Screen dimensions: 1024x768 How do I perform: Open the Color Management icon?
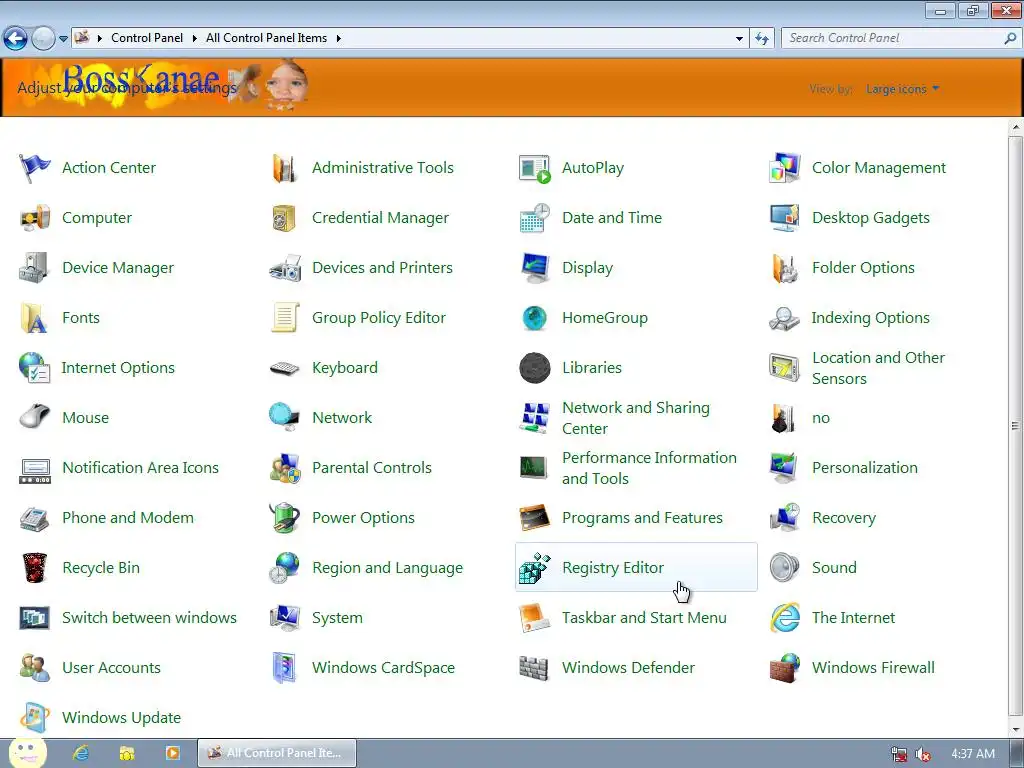[784, 168]
